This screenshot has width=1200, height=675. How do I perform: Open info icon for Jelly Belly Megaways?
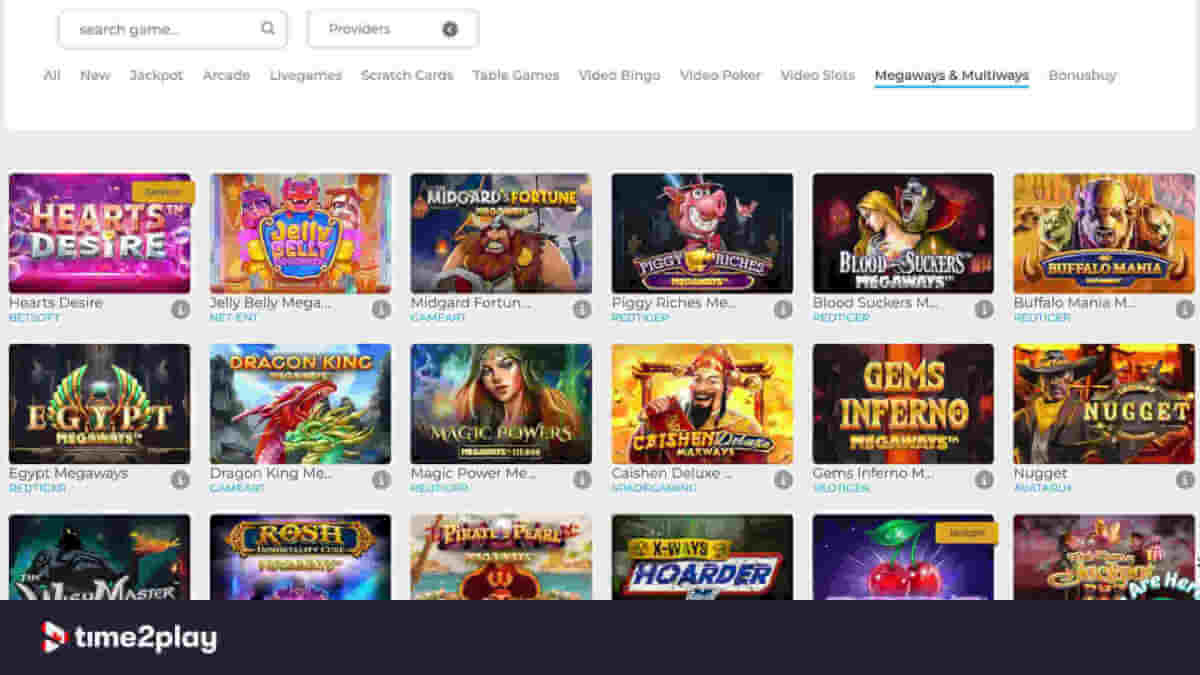381,309
